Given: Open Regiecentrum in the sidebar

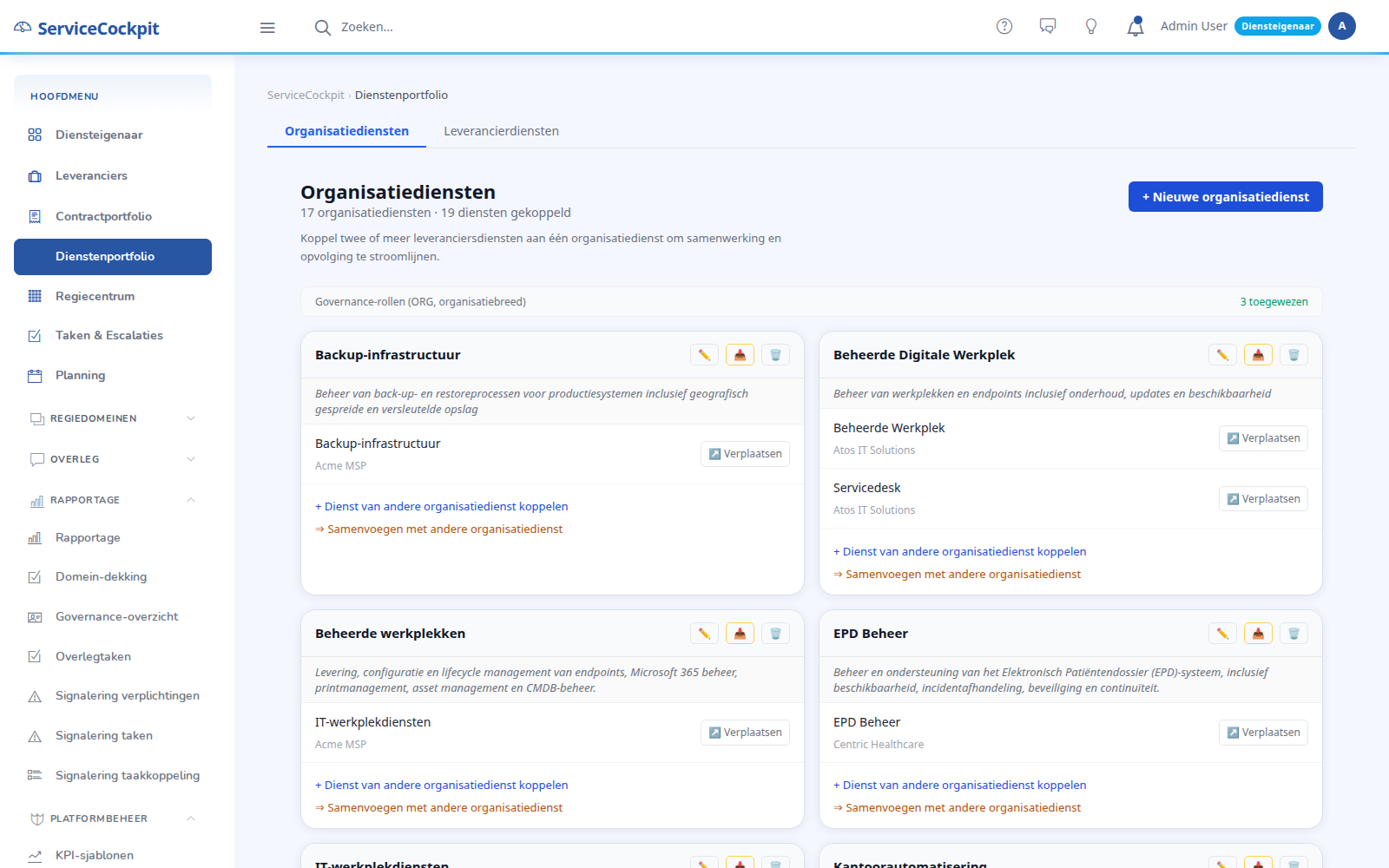Looking at the screenshot, I should [x=113, y=296].
